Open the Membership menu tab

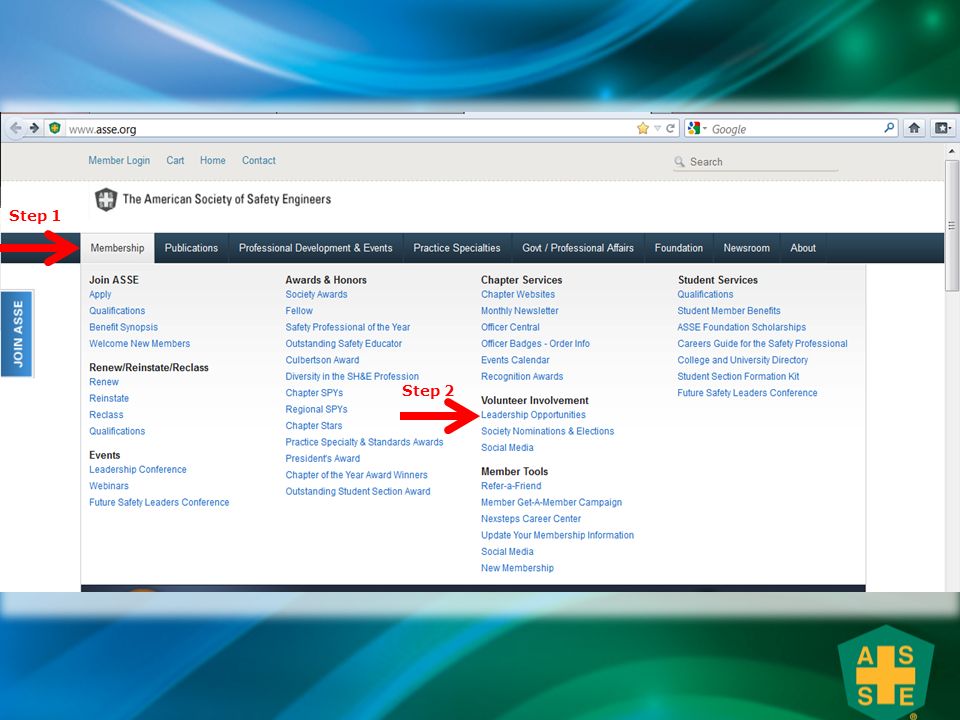point(118,248)
